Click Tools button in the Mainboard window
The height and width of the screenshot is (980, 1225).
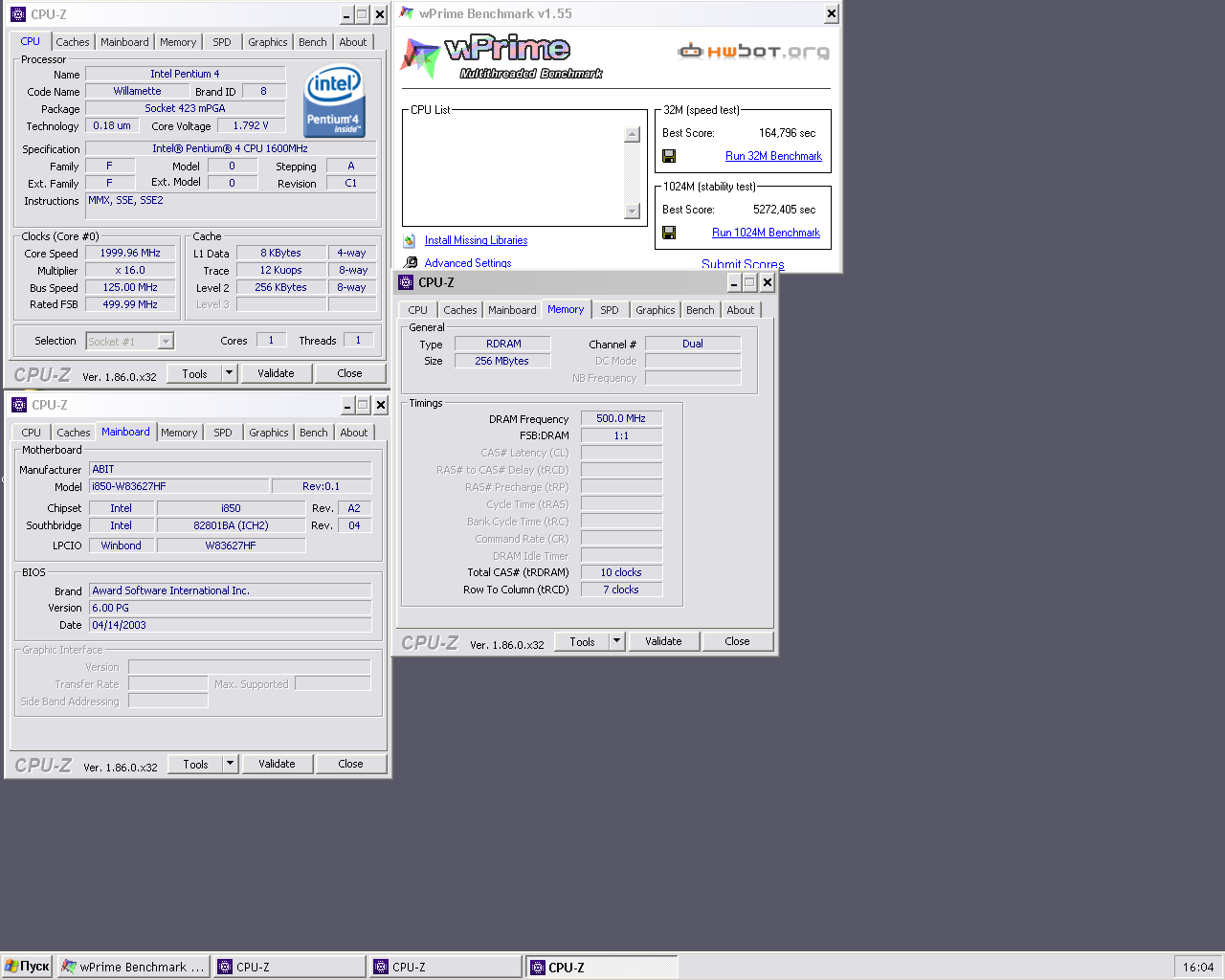(x=196, y=764)
